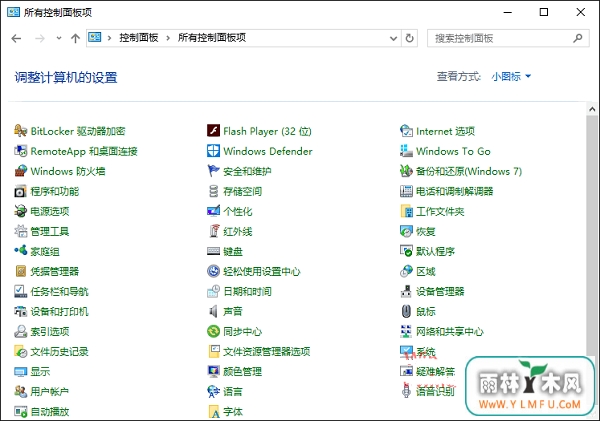Open the 区域 globe icon

click(x=406, y=271)
